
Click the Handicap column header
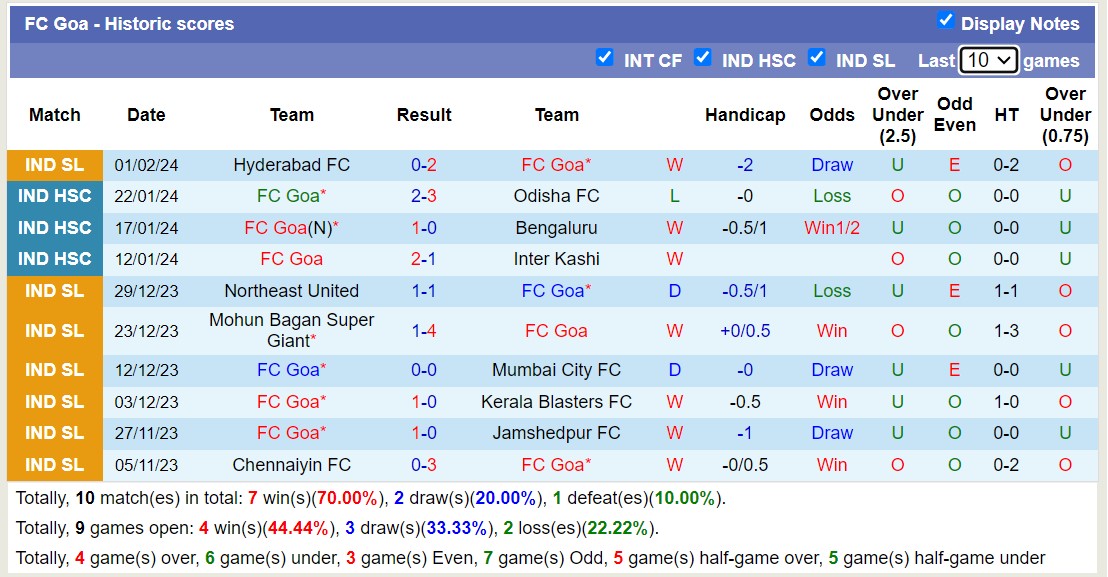[x=745, y=115]
